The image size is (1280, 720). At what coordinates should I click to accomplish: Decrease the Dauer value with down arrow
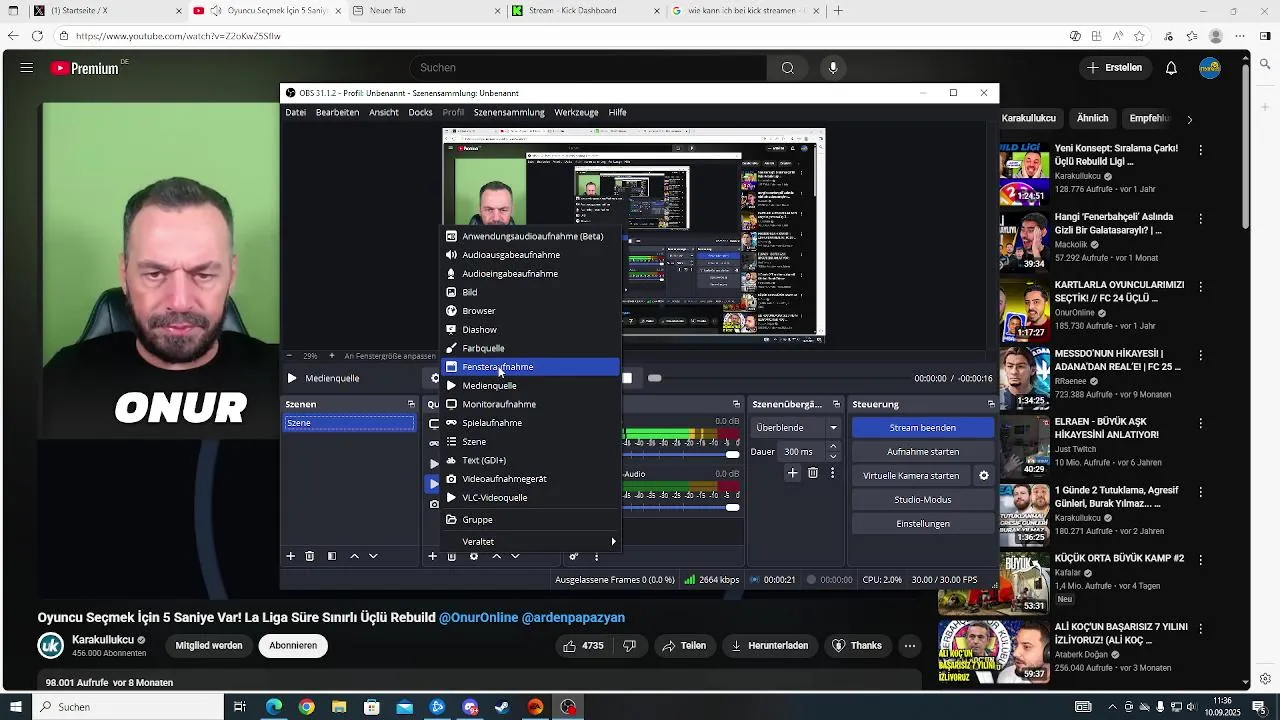(833, 457)
